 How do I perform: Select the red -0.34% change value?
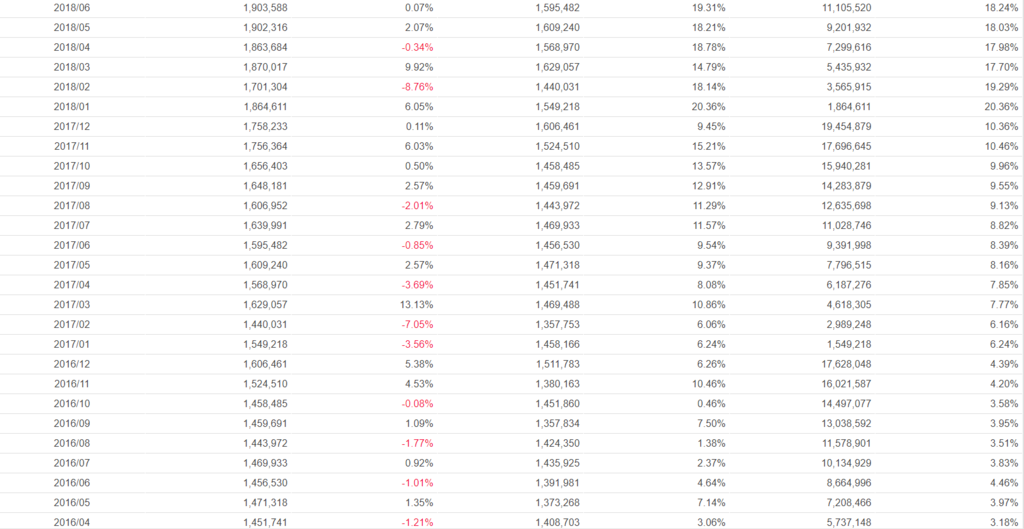[x=417, y=47]
